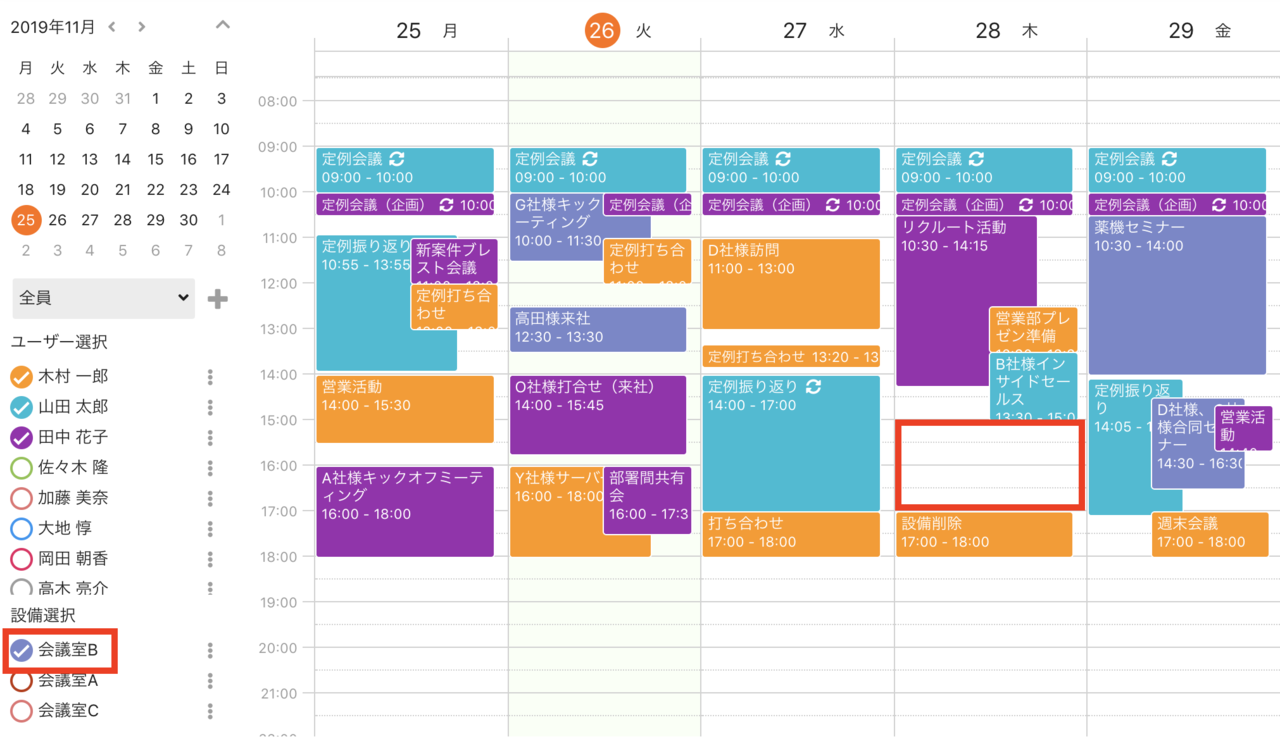Click the 2019年11月 month label
The image size is (1280, 739).
coord(54,27)
